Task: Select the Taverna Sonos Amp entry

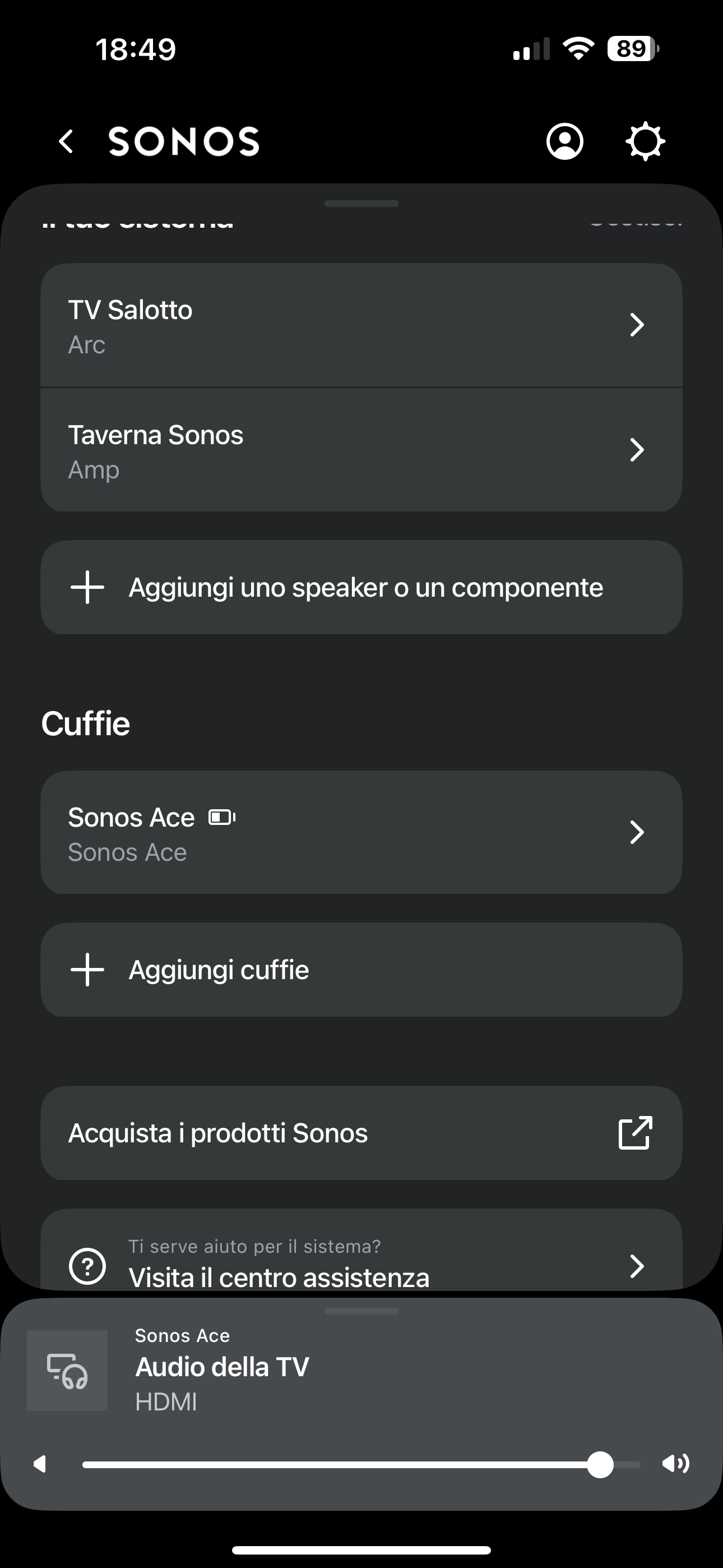Action: pyautogui.click(x=304, y=450)
